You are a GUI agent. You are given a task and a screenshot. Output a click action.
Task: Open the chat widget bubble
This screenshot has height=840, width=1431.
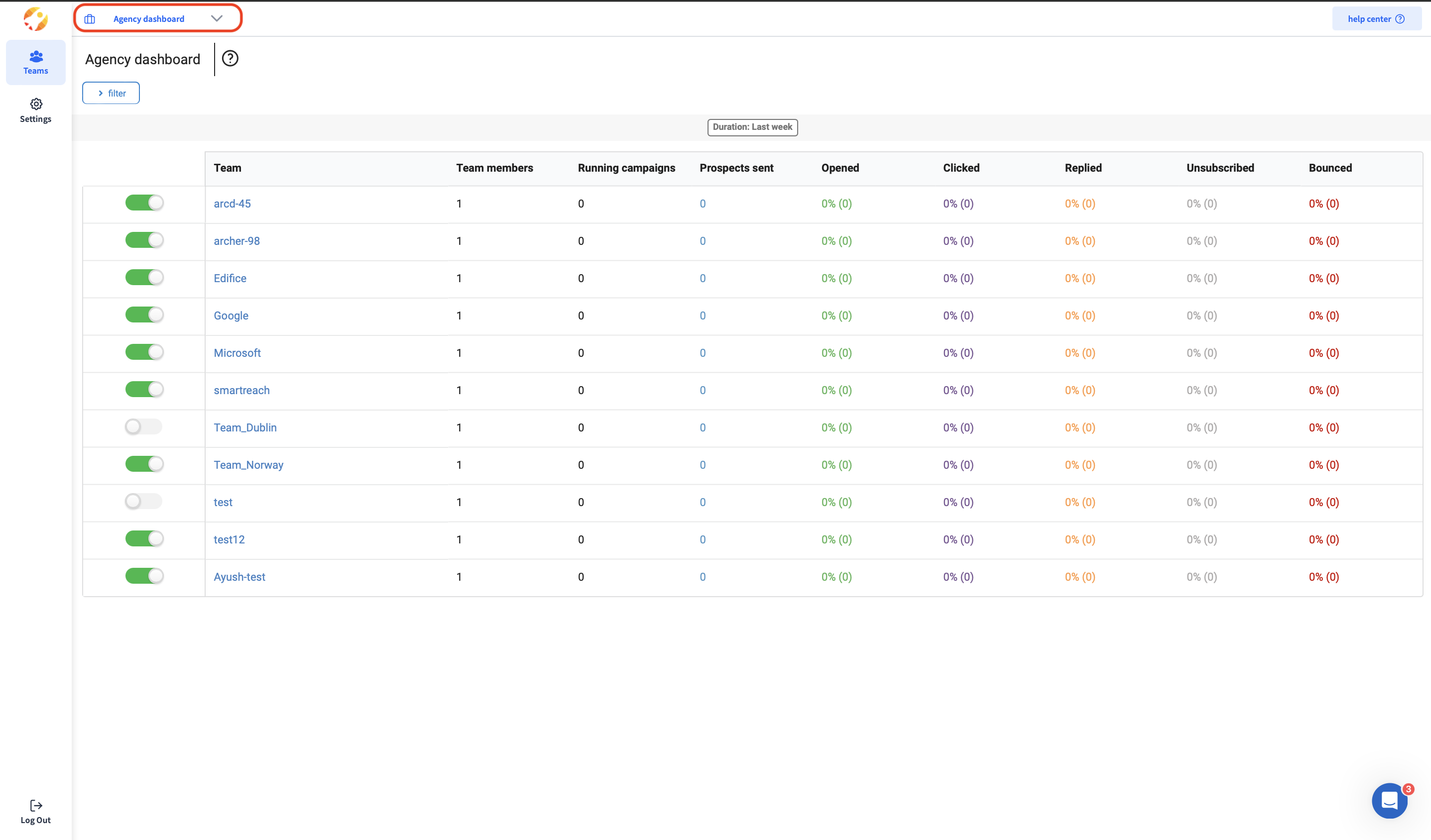(x=1389, y=800)
